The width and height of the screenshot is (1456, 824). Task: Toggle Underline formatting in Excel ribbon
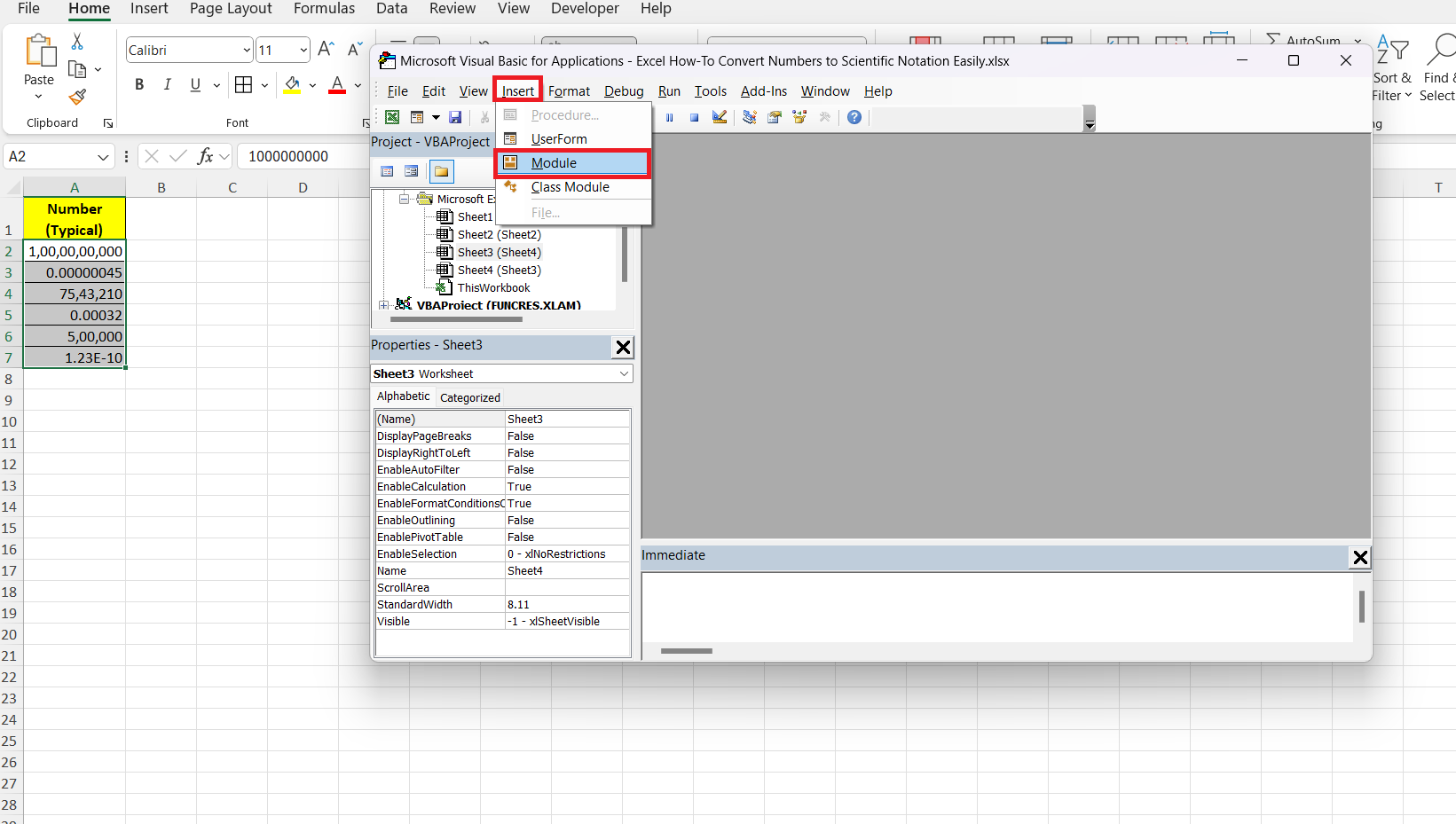[x=195, y=84]
